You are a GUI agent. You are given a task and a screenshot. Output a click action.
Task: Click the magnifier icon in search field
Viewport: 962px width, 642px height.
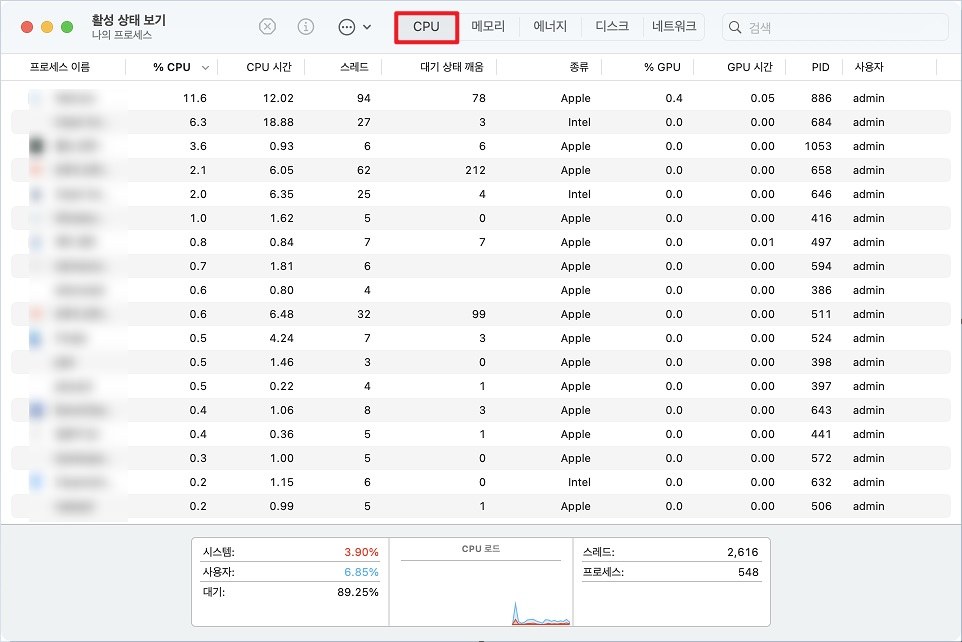tap(736, 28)
